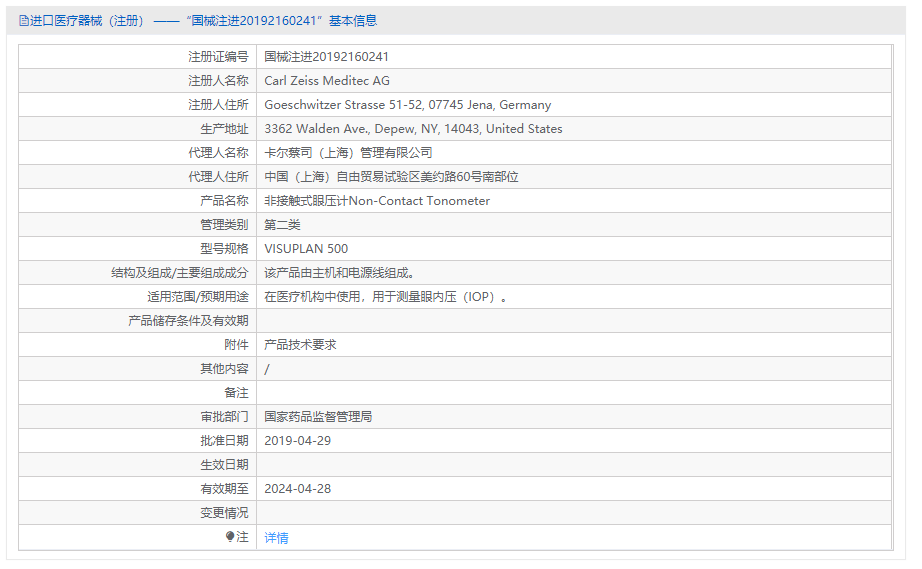Click the composition text 该产品由主机和电源线组成
The width and height of the screenshot is (922, 569).
[339, 273]
